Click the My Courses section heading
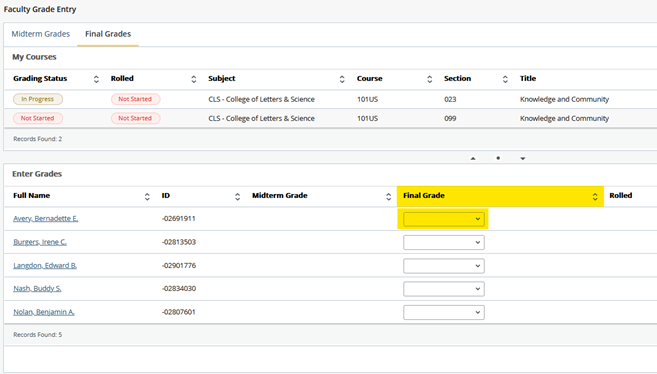 34,57
